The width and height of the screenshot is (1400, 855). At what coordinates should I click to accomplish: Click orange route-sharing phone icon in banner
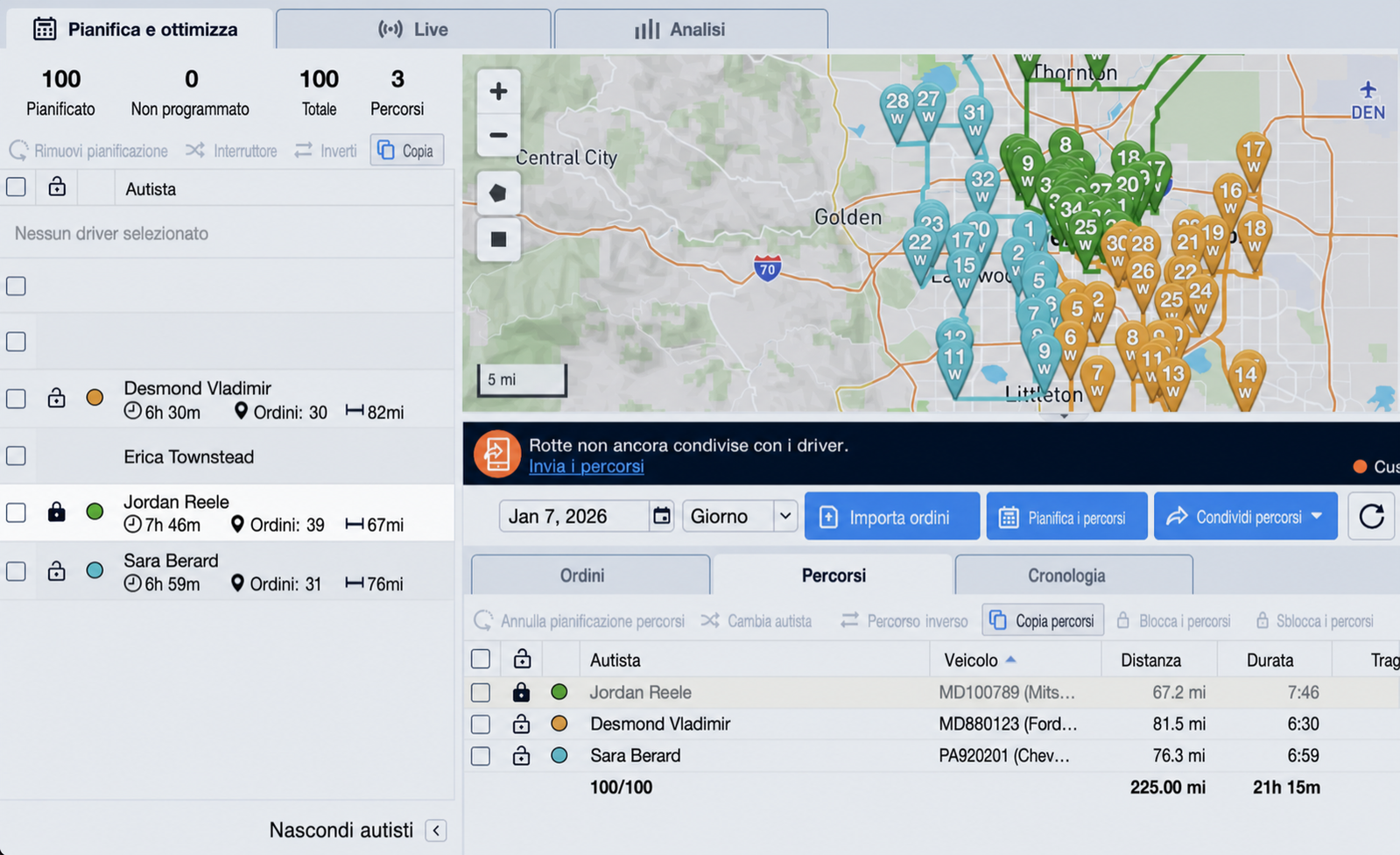[x=497, y=454]
